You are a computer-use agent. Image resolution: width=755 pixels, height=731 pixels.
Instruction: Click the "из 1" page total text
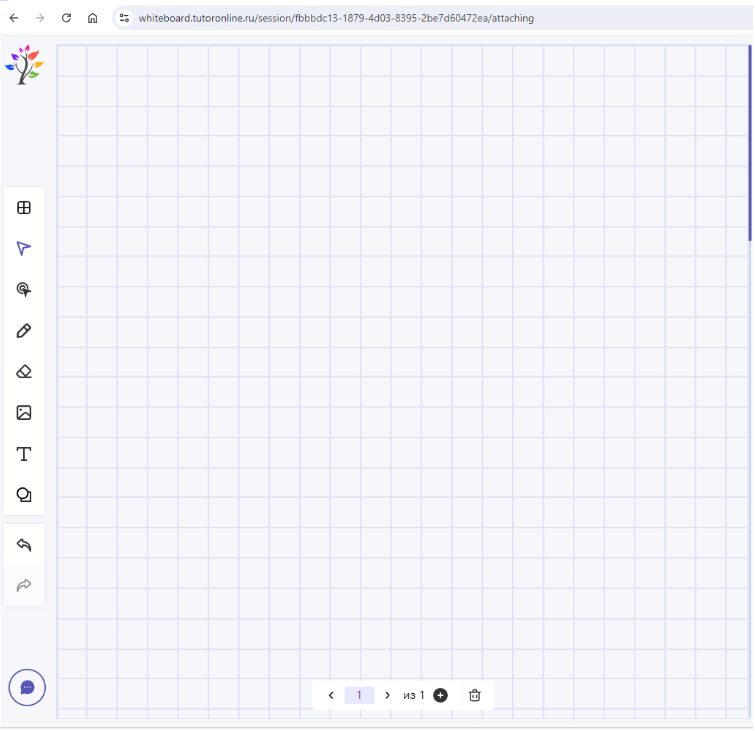point(414,695)
